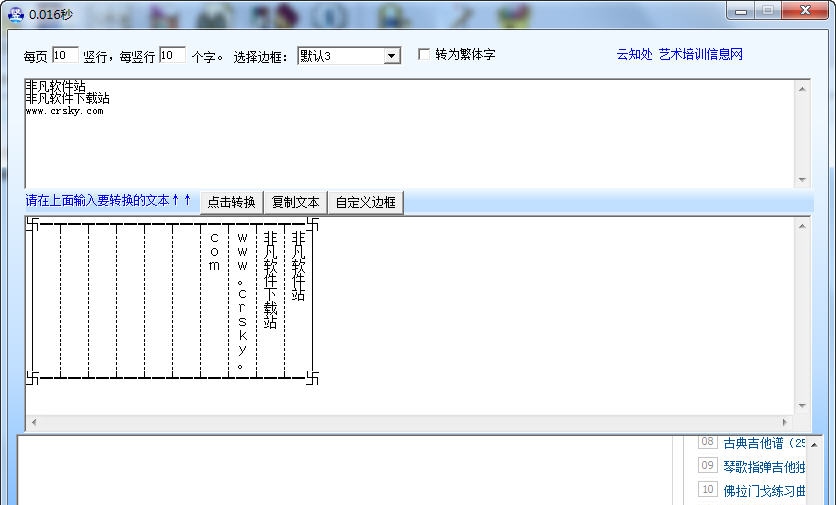
Task: Close the application window
Action: 805,10
